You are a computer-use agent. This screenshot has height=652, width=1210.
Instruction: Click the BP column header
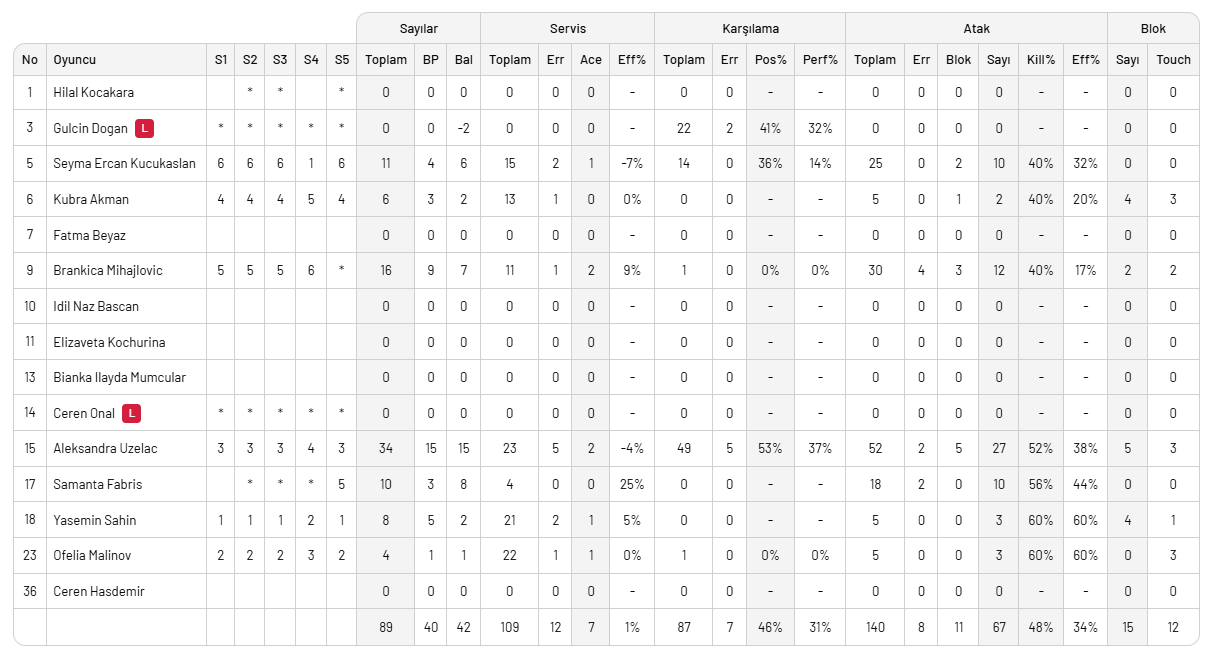coord(431,60)
